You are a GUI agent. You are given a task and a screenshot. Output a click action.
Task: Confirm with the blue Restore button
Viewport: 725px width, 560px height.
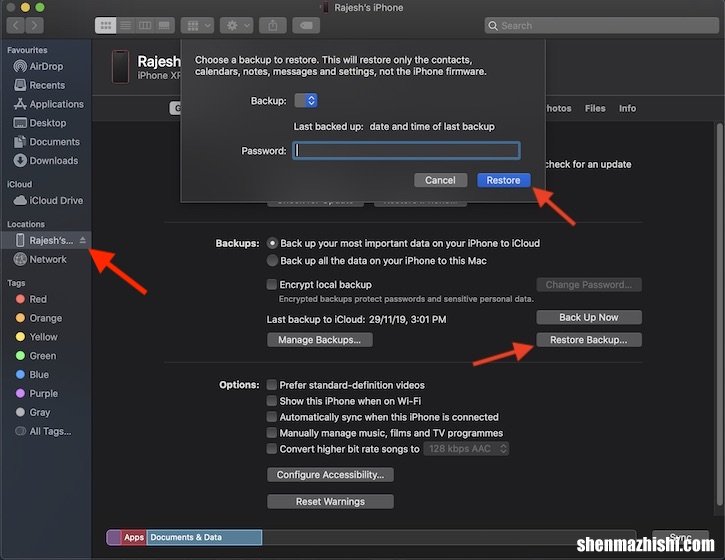point(504,180)
